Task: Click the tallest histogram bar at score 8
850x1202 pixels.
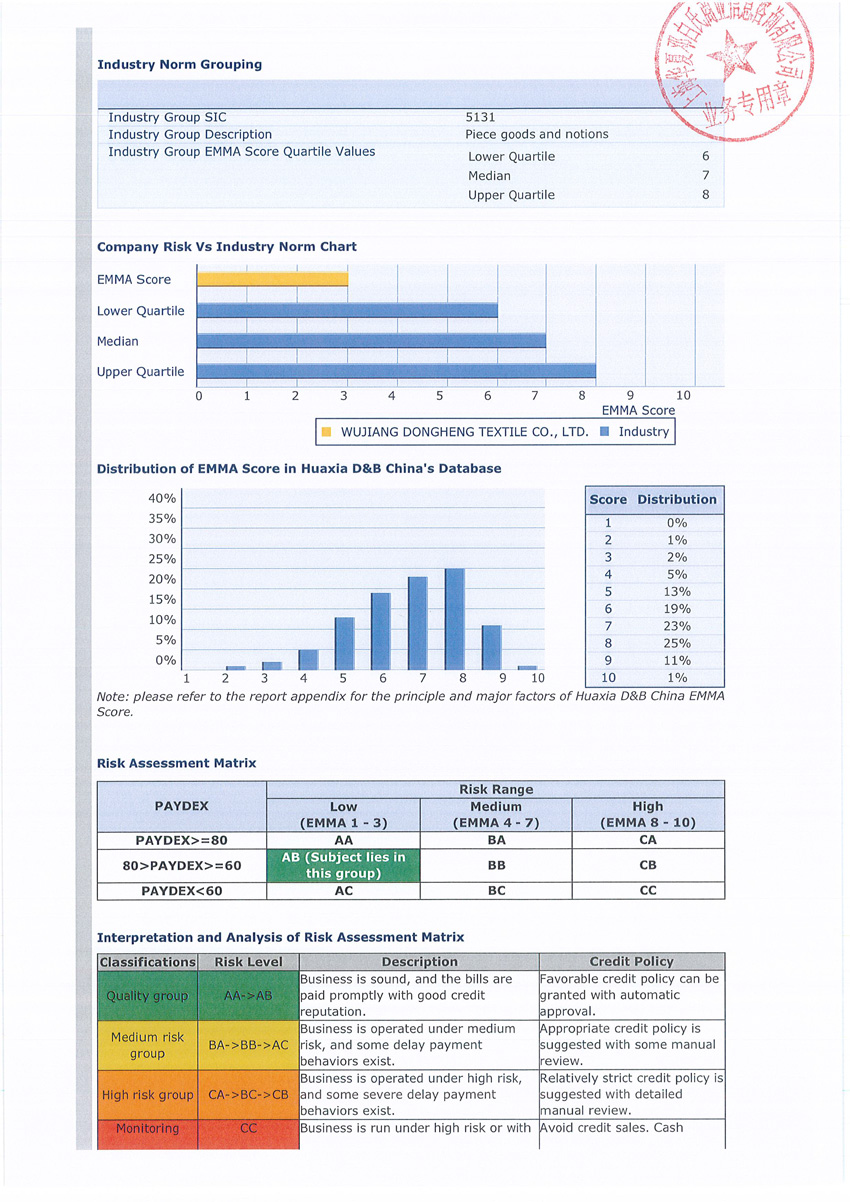Action: pyautogui.click(x=455, y=619)
